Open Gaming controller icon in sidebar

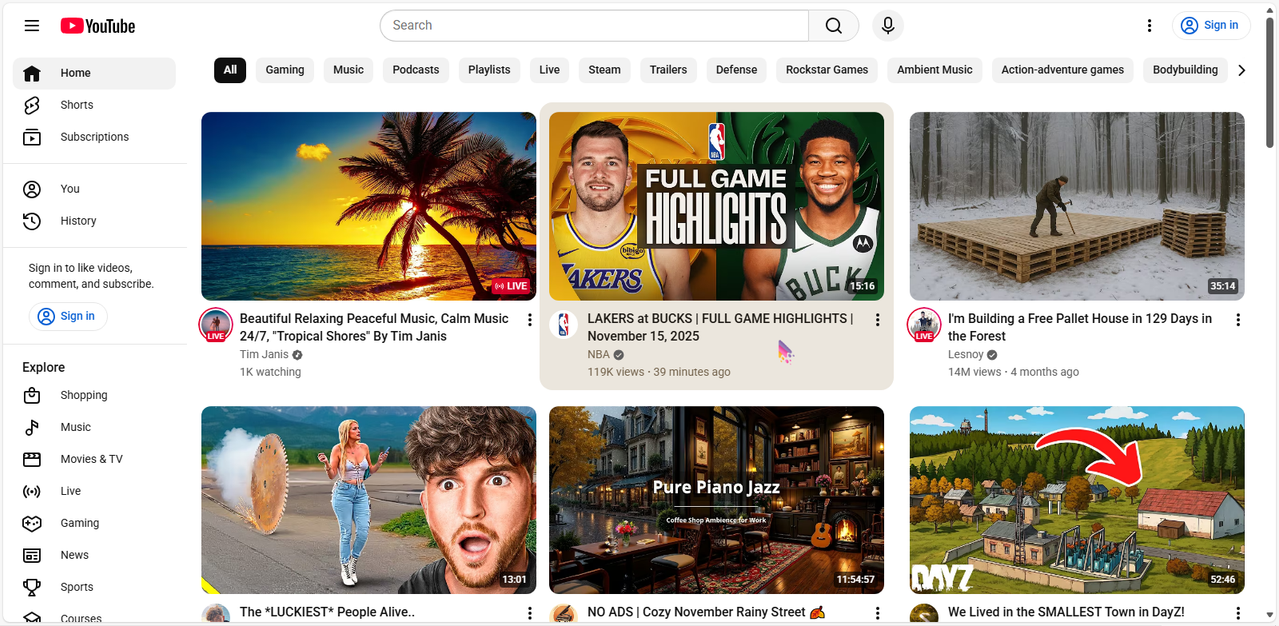[32, 523]
